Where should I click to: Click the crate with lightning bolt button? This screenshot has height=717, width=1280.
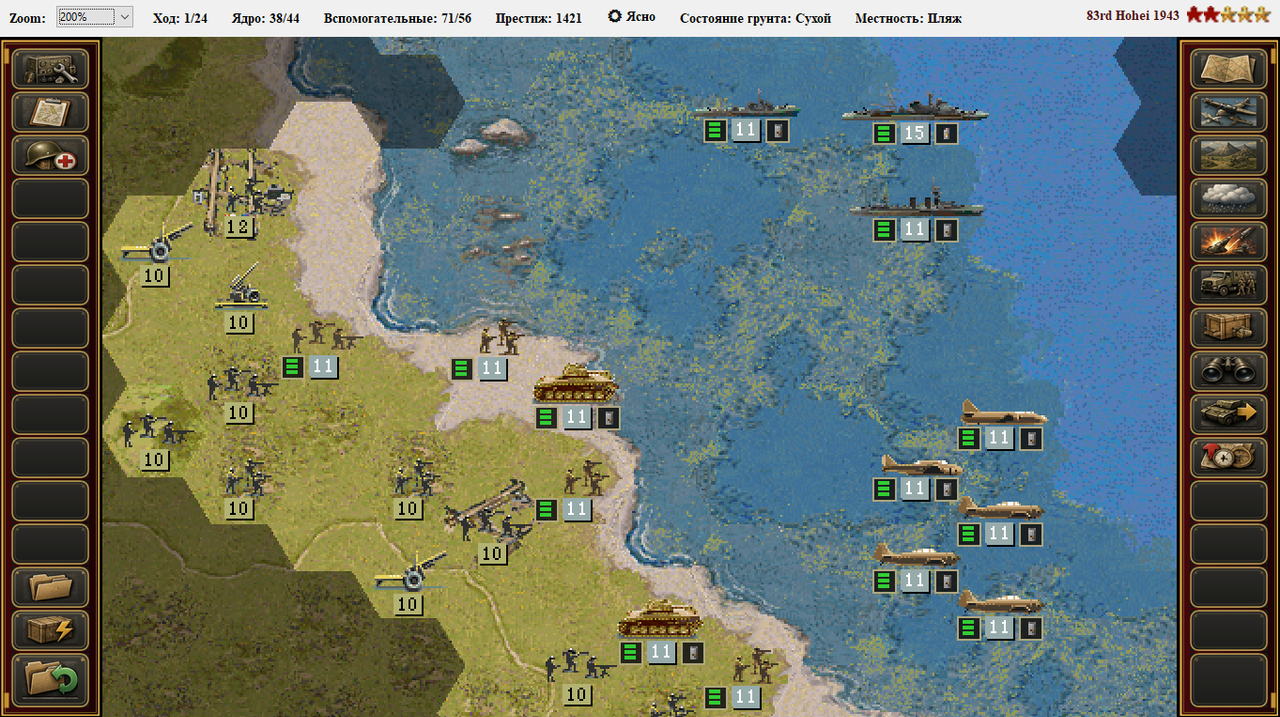50,630
